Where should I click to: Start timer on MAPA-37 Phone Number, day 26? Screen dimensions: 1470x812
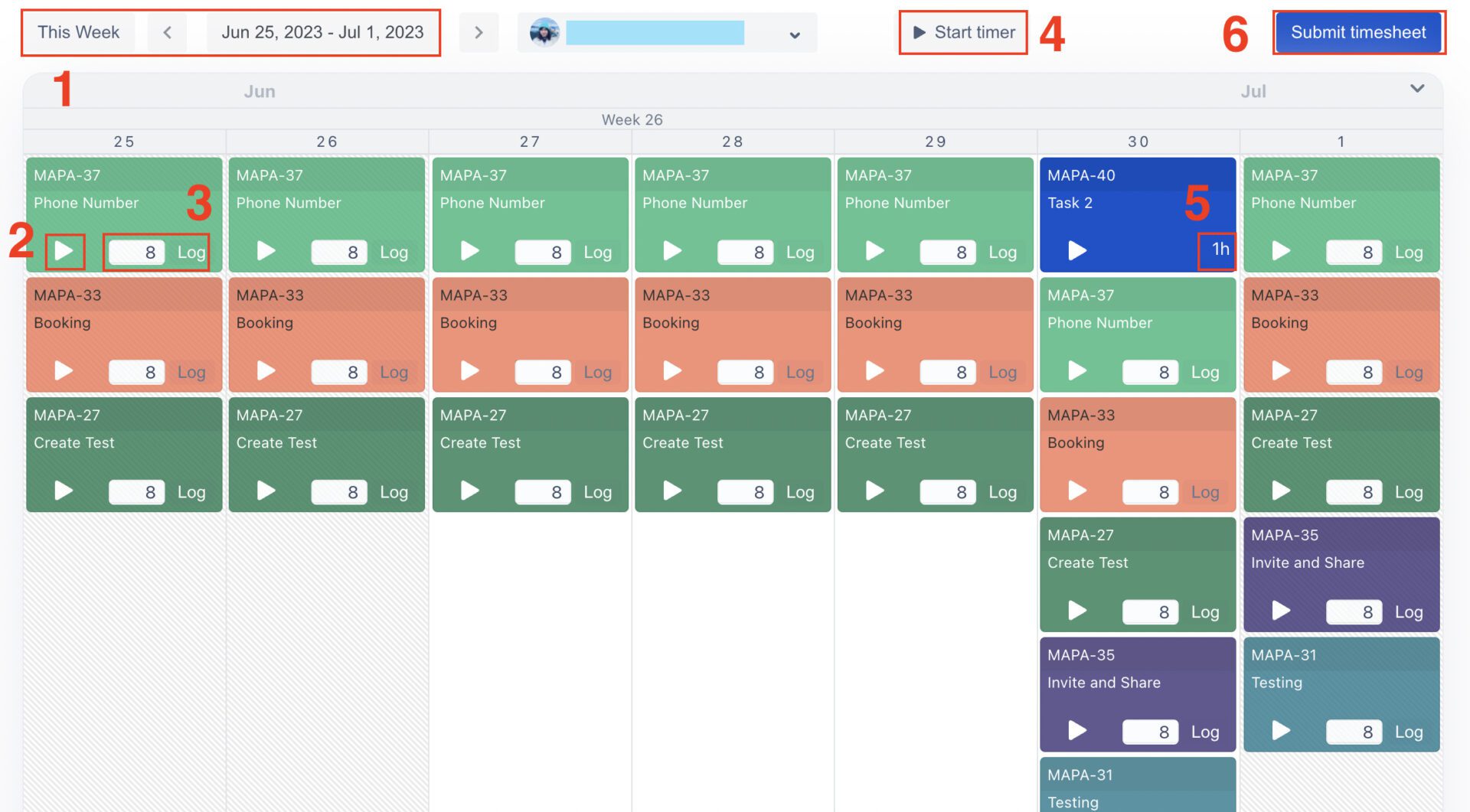266,251
